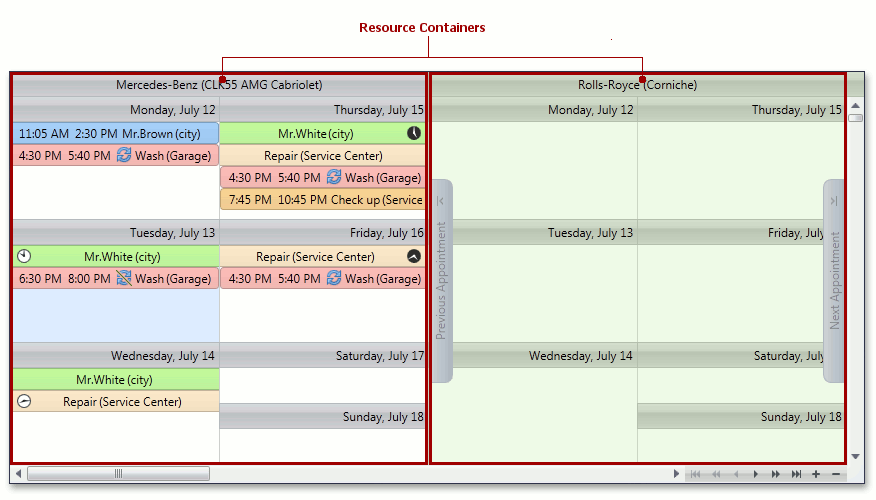876x500 pixels.
Task: Select Tuesday Mr.White (city) appointment
Action: [116, 256]
